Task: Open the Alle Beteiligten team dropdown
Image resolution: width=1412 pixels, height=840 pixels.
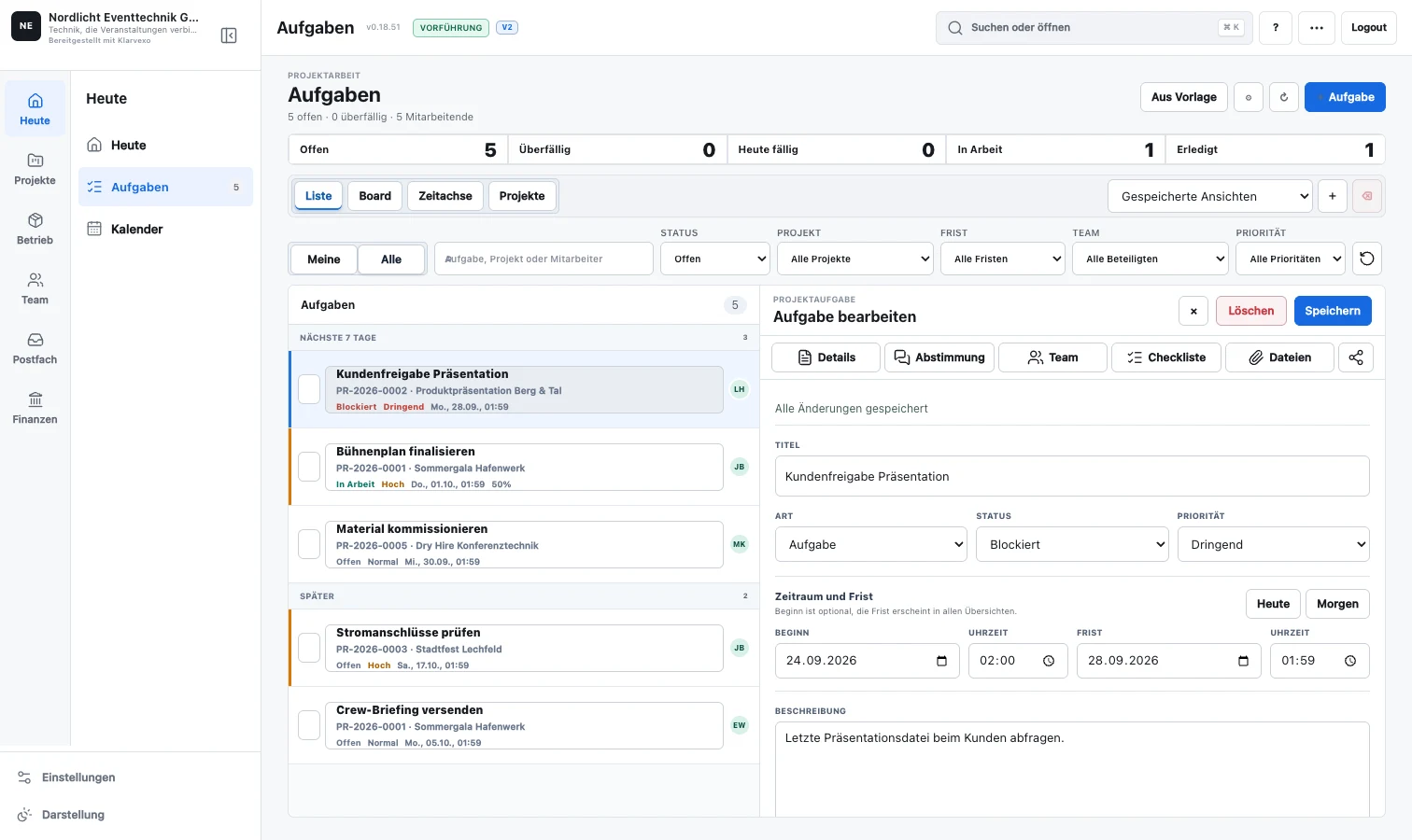Action: tap(1151, 259)
